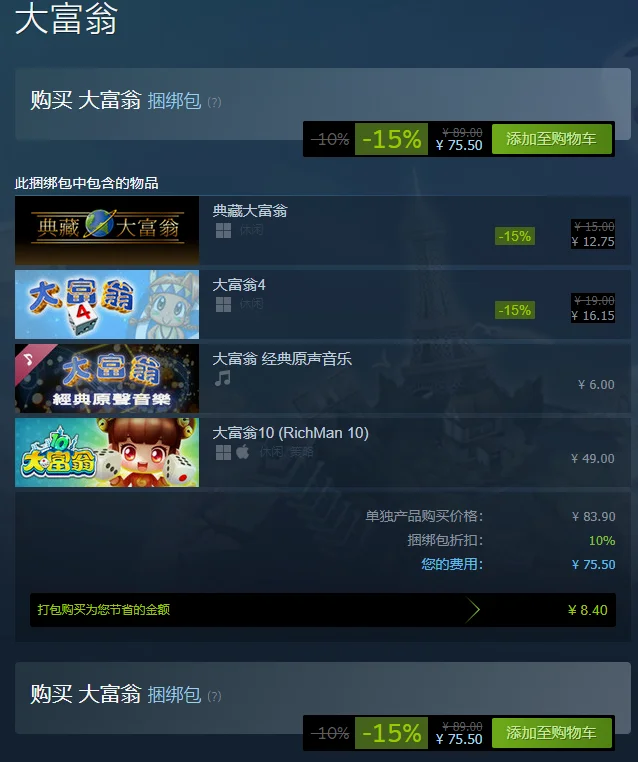Click the Windows icon under 典藏大富翁
Screen dimensions: 638x762
click(x=223, y=230)
